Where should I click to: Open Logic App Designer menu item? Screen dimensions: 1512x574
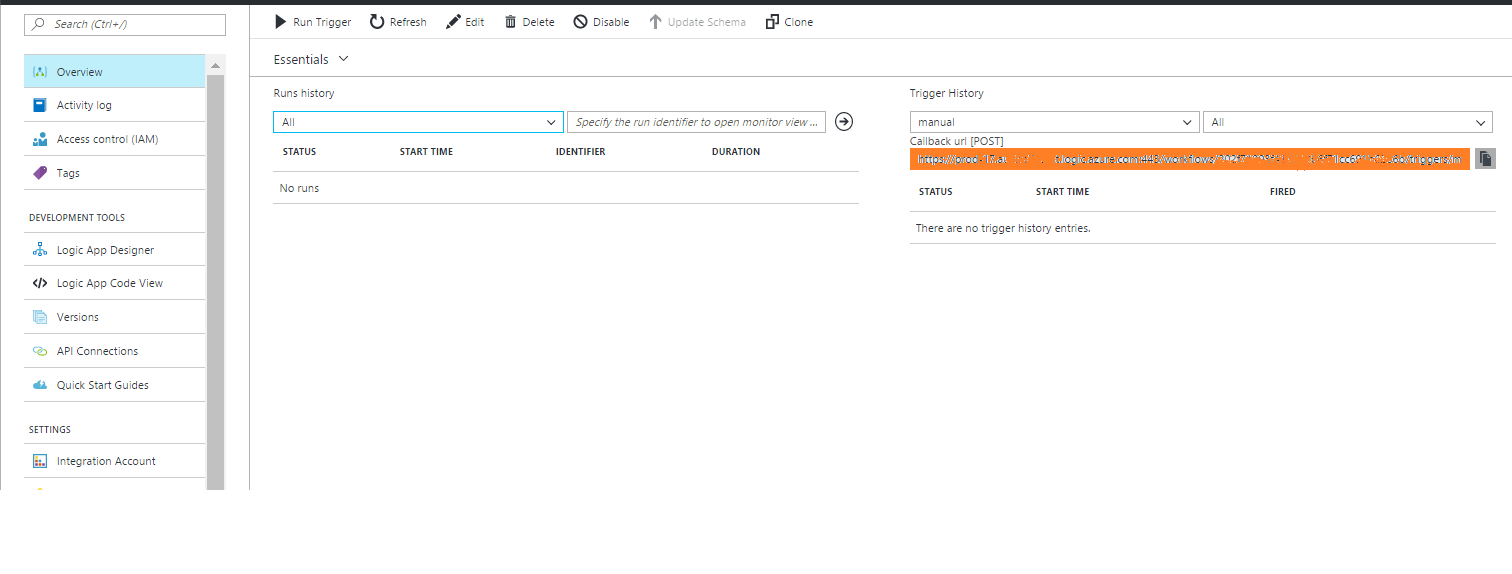click(x=115, y=250)
